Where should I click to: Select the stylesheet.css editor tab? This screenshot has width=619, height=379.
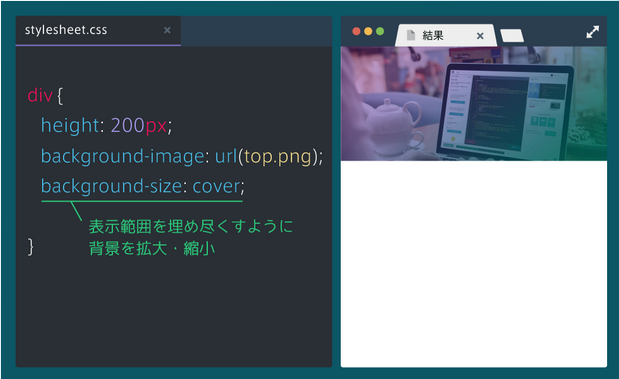pyautogui.click(x=98, y=30)
